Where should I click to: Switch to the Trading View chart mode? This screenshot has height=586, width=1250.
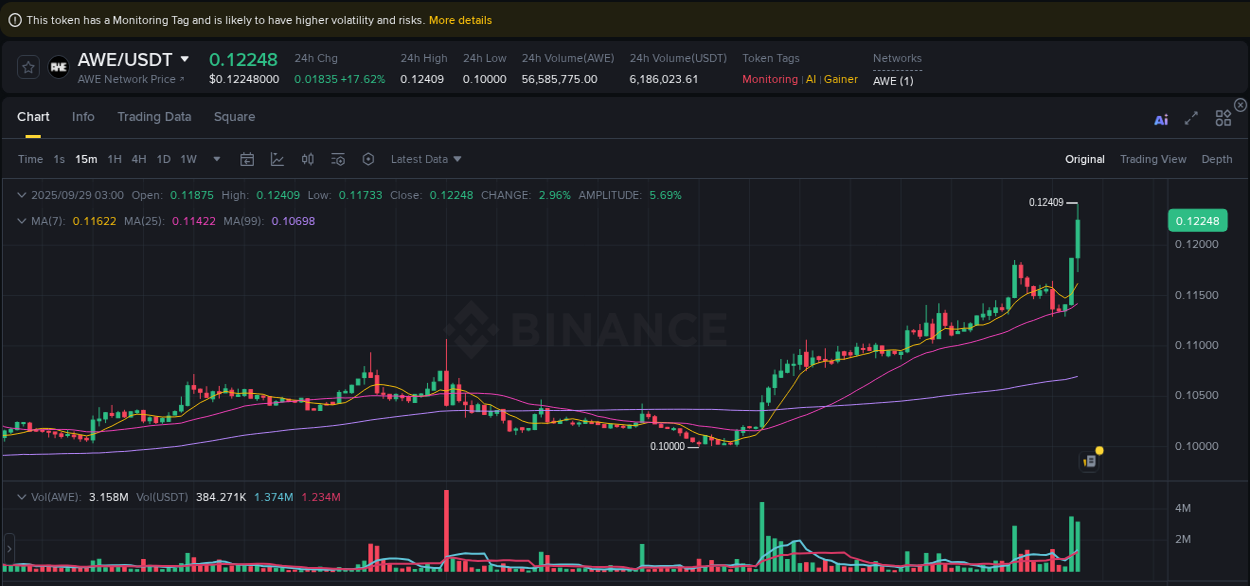coord(1153,159)
